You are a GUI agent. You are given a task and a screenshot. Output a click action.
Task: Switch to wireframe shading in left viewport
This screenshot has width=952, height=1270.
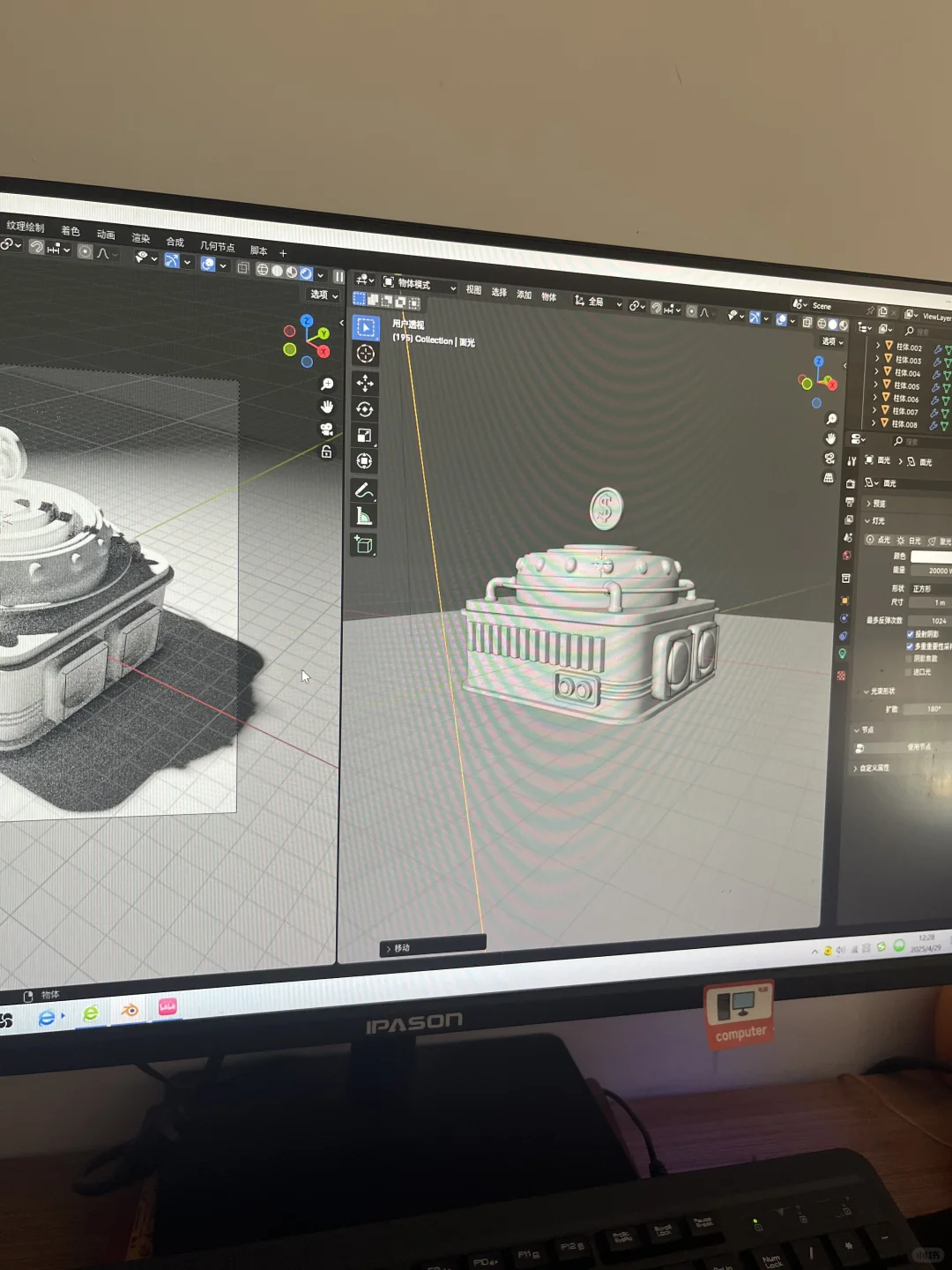coord(263,270)
